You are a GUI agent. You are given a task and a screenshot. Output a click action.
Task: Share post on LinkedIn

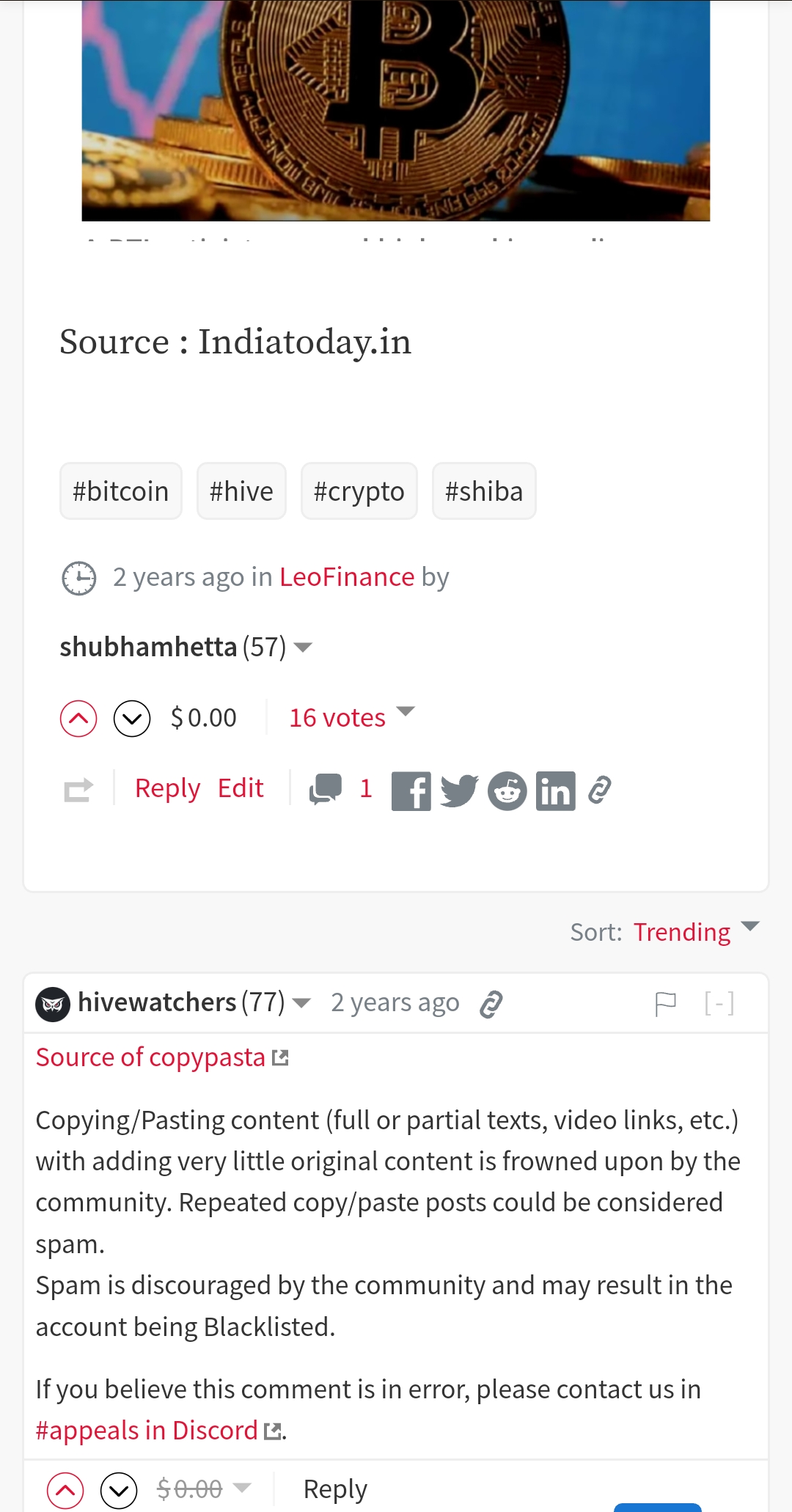pos(556,791)
